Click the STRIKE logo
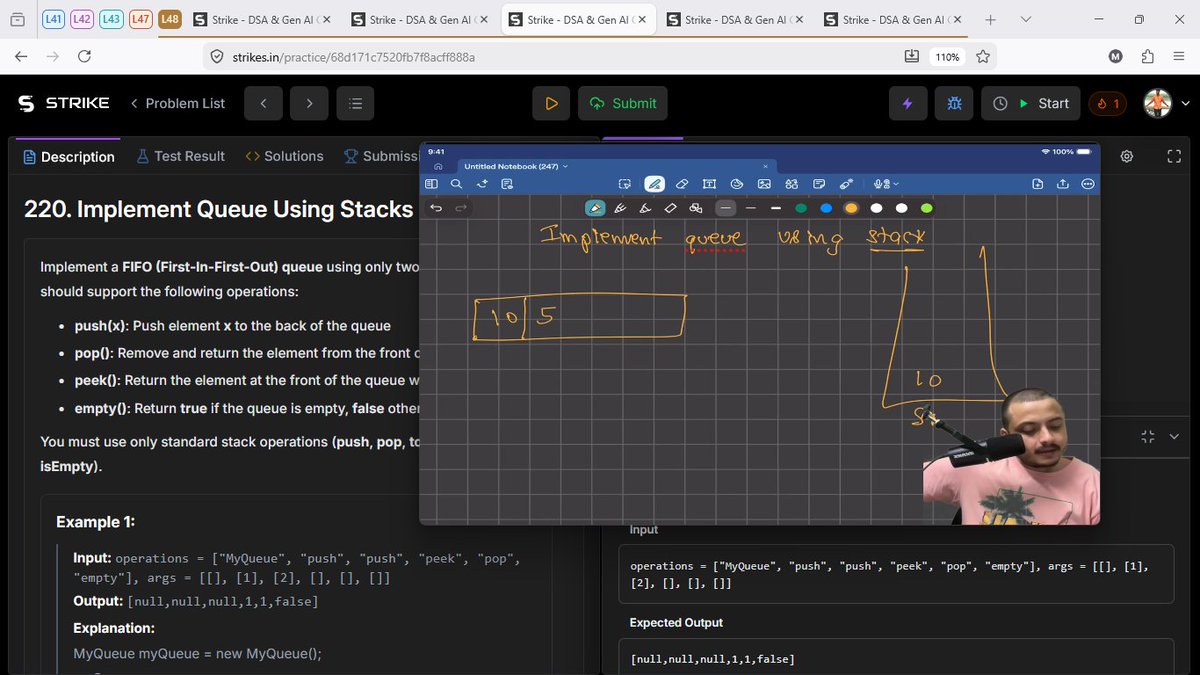The image size is (1200, 675). point(64,103)
